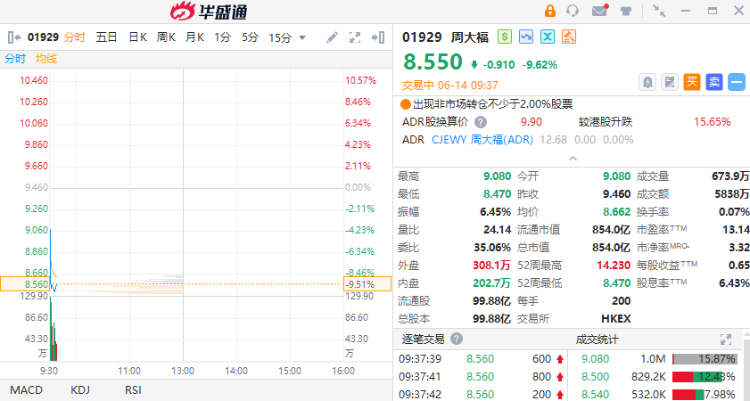Toggle the 分时 line legend
The width and height of the screenshot is (750, 401).
coord(15,59)
